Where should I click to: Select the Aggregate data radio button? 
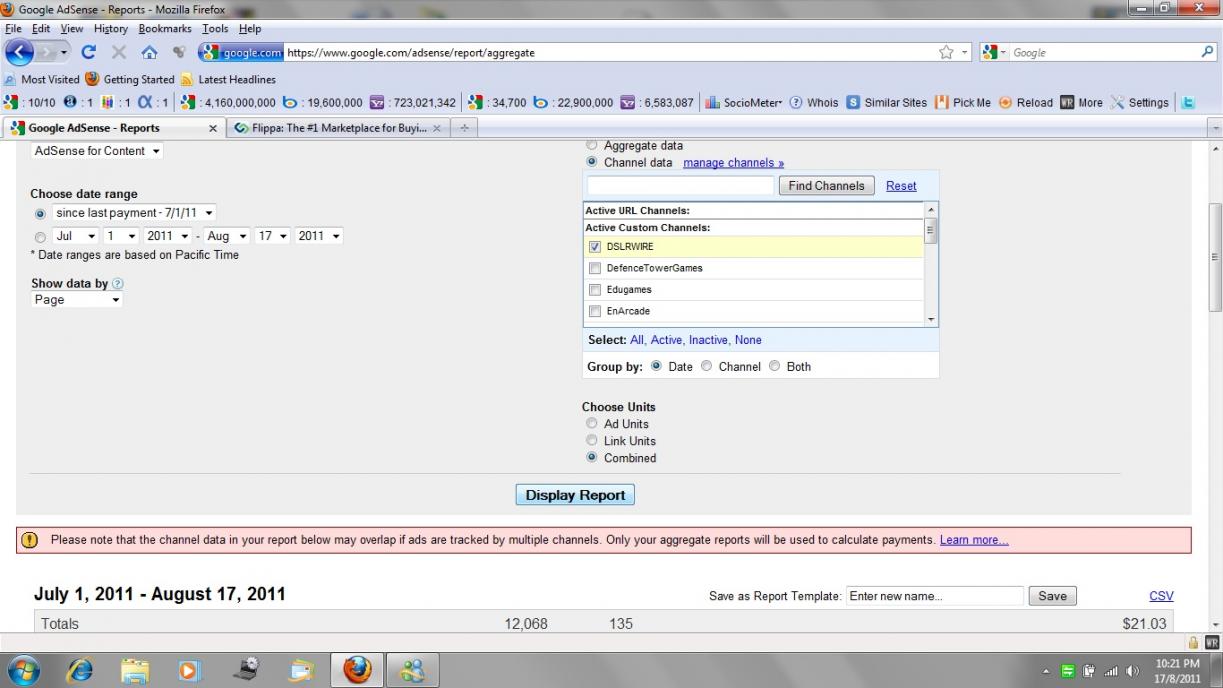592,145
